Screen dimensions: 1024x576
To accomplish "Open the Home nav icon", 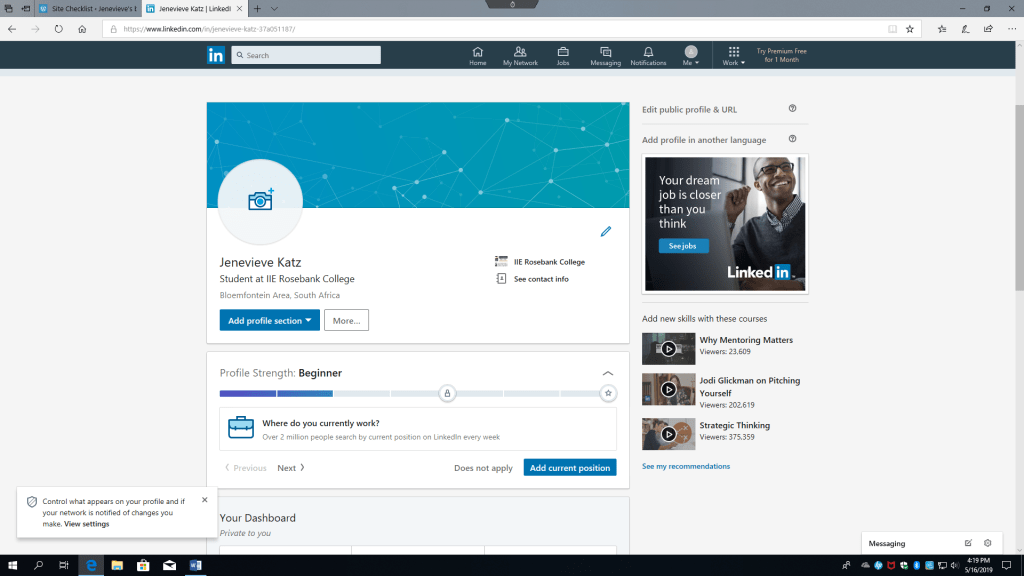I will 477,56.
